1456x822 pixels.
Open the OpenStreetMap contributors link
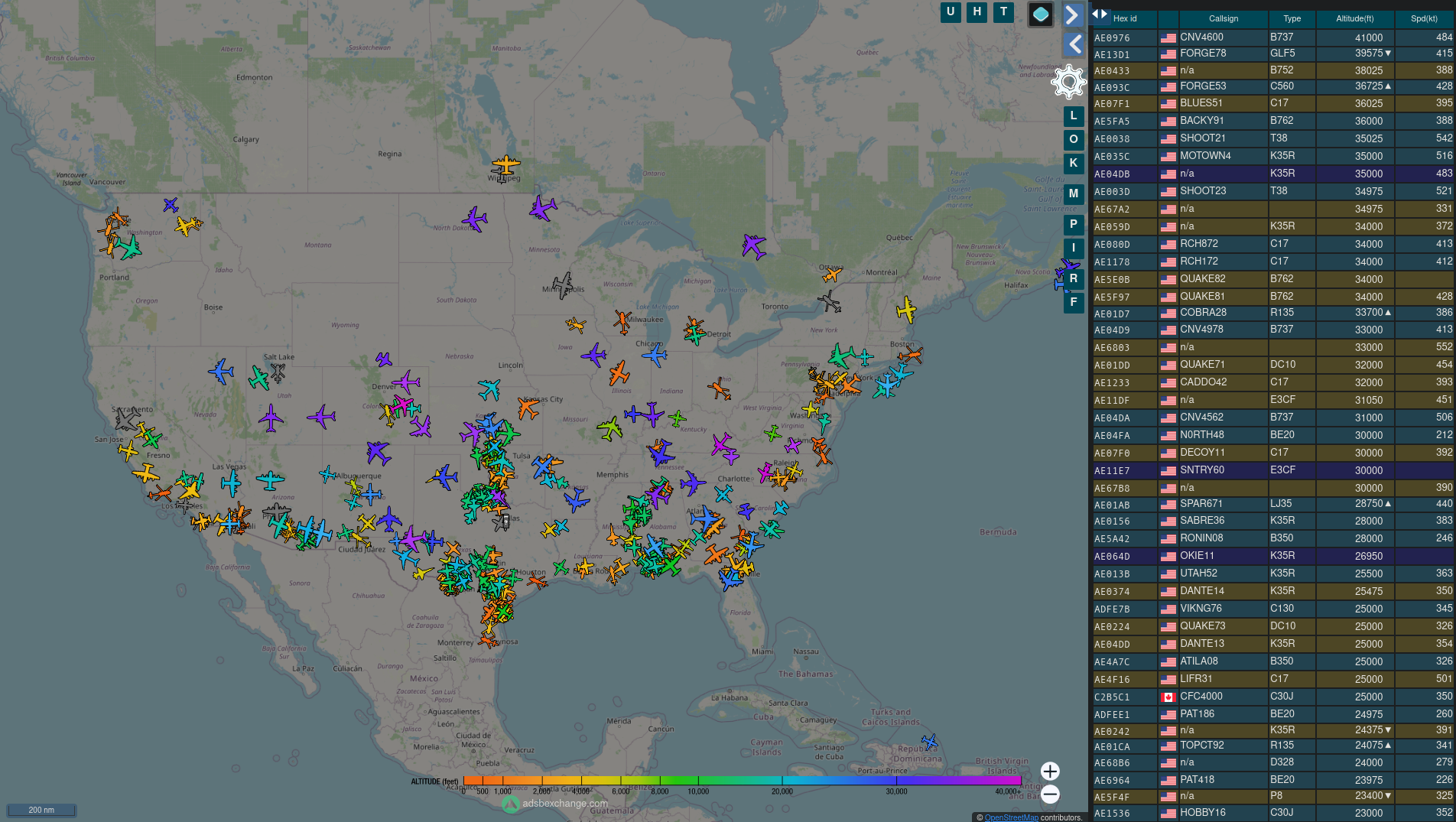pyautogui.click(x=1011, y=817)
